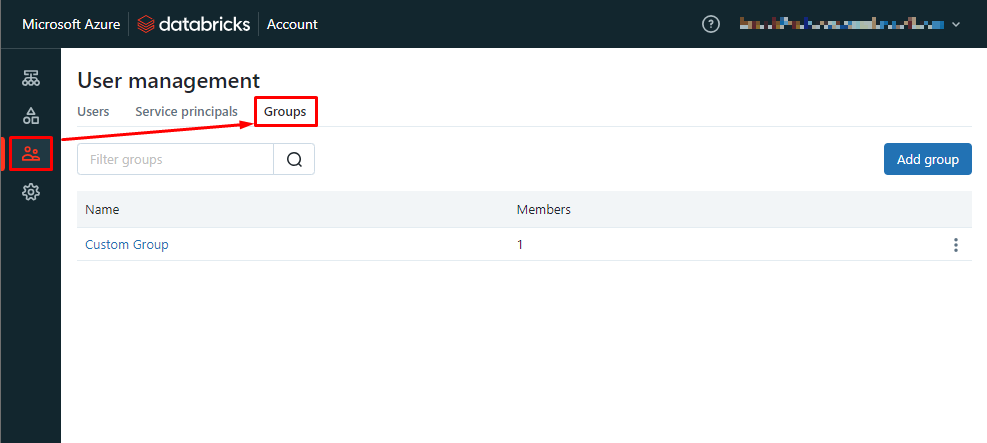Click the Members column header
This screenshot has height=443, width=987.
click(x=543, y=209)
